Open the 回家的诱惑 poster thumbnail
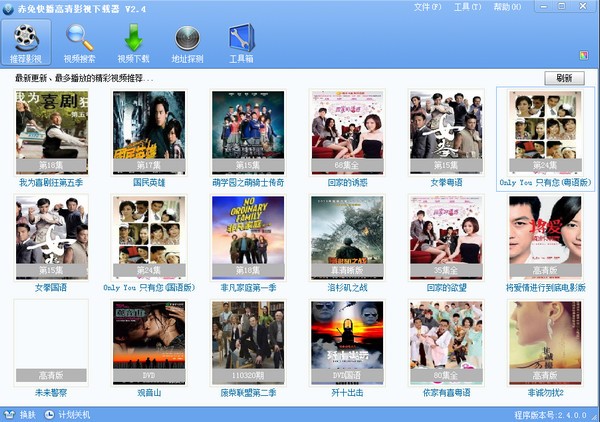The width and height of the screenshot is (600, 422). point(347,132)
